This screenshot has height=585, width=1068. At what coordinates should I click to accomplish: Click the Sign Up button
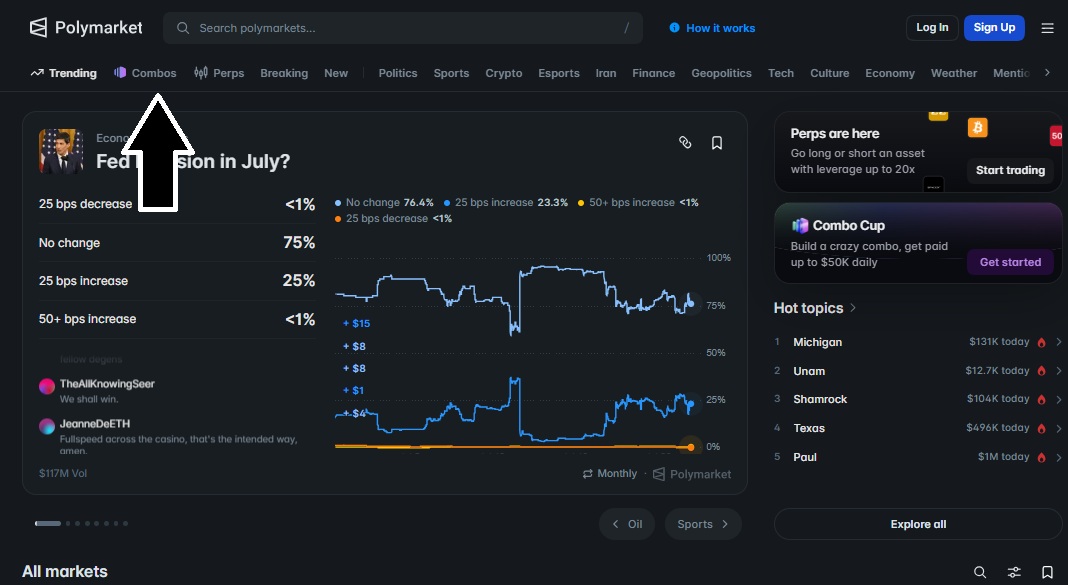click(x=994, y=28)
